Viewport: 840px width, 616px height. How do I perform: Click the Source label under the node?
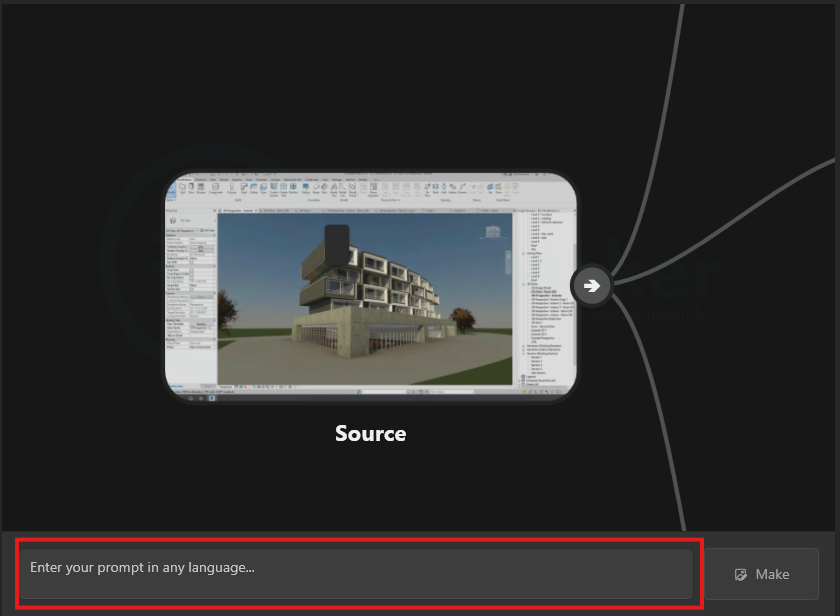point(370,433)
